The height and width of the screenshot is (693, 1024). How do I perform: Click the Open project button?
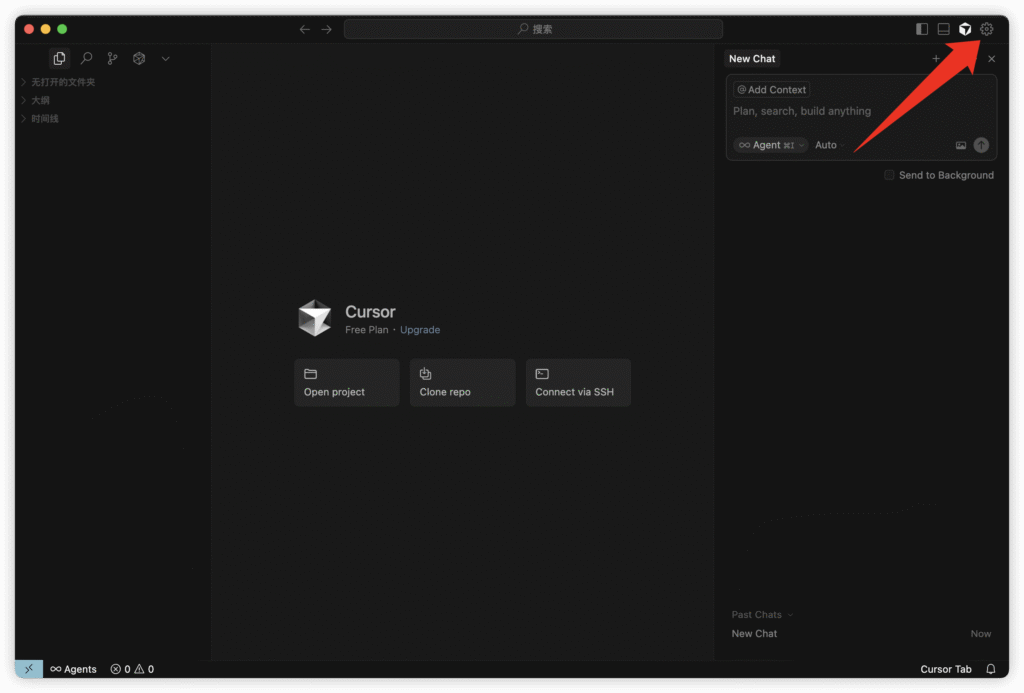pyautogui.click(x=346, y=383)
